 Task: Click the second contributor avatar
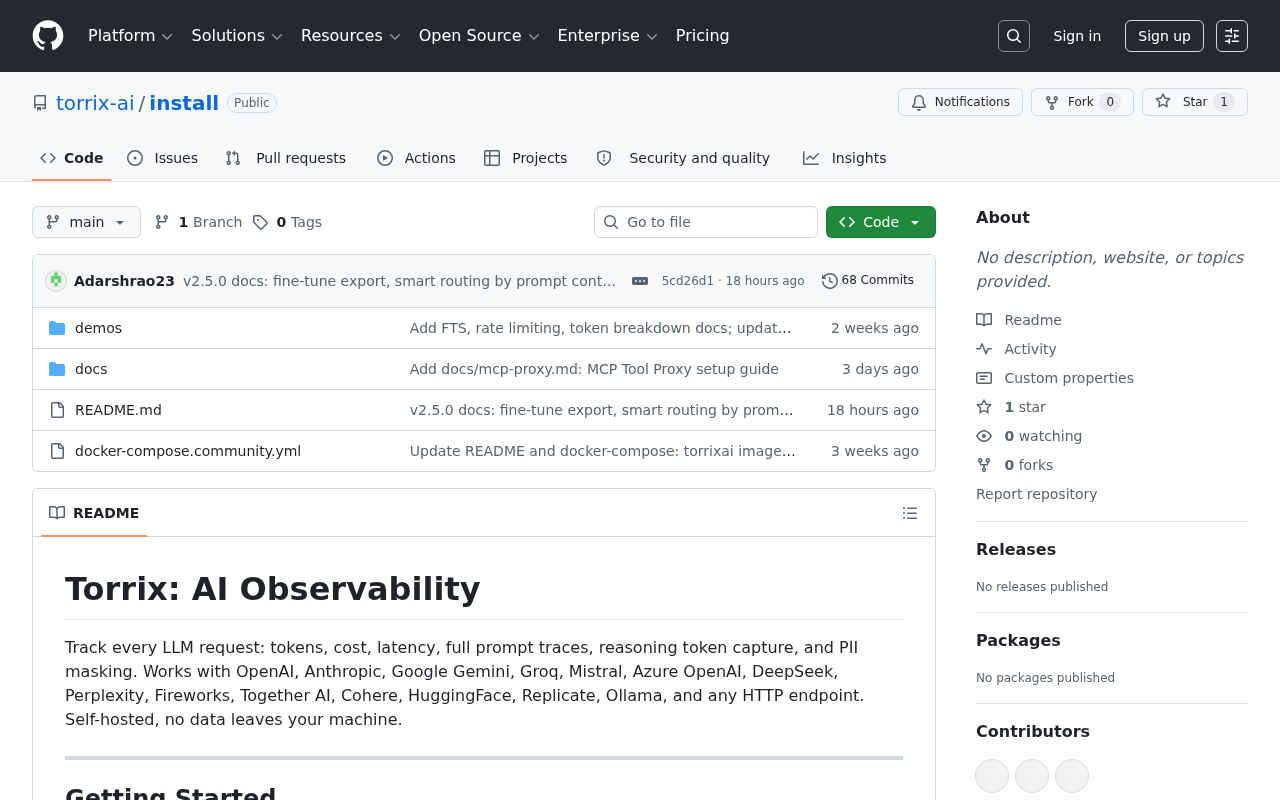(1032, 776)
